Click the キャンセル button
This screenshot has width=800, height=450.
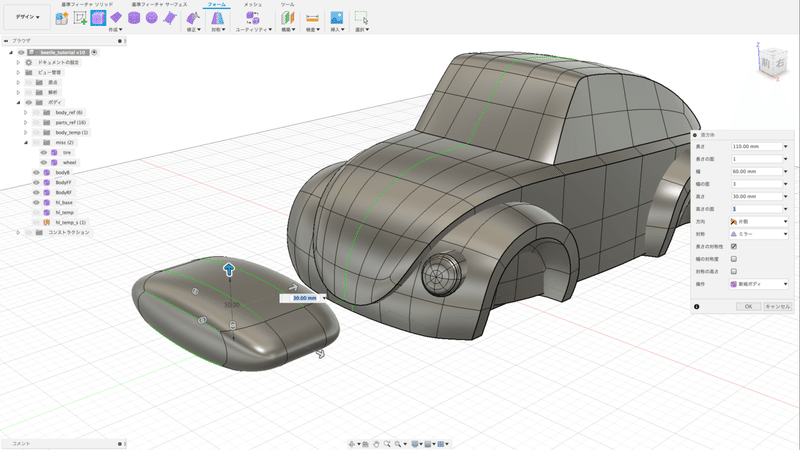click(776, 306)
